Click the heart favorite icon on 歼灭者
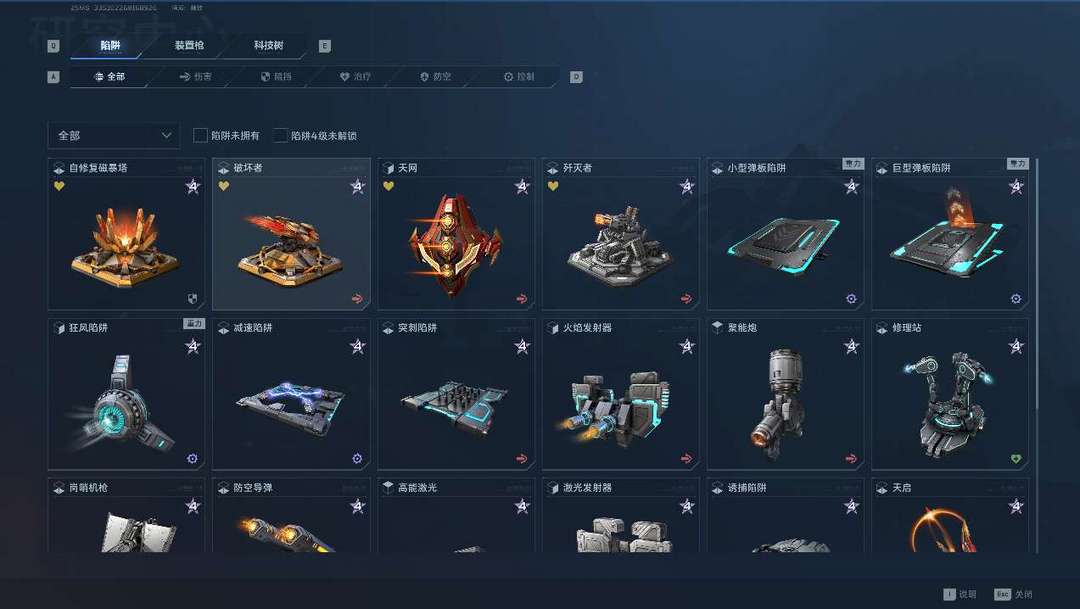Viewport: 1080px width, 609px height. (x=553, y=186)
